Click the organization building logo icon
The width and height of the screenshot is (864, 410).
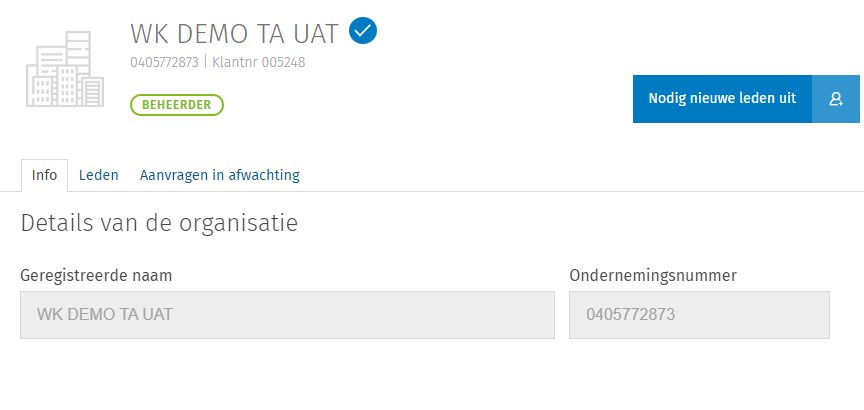65,68
